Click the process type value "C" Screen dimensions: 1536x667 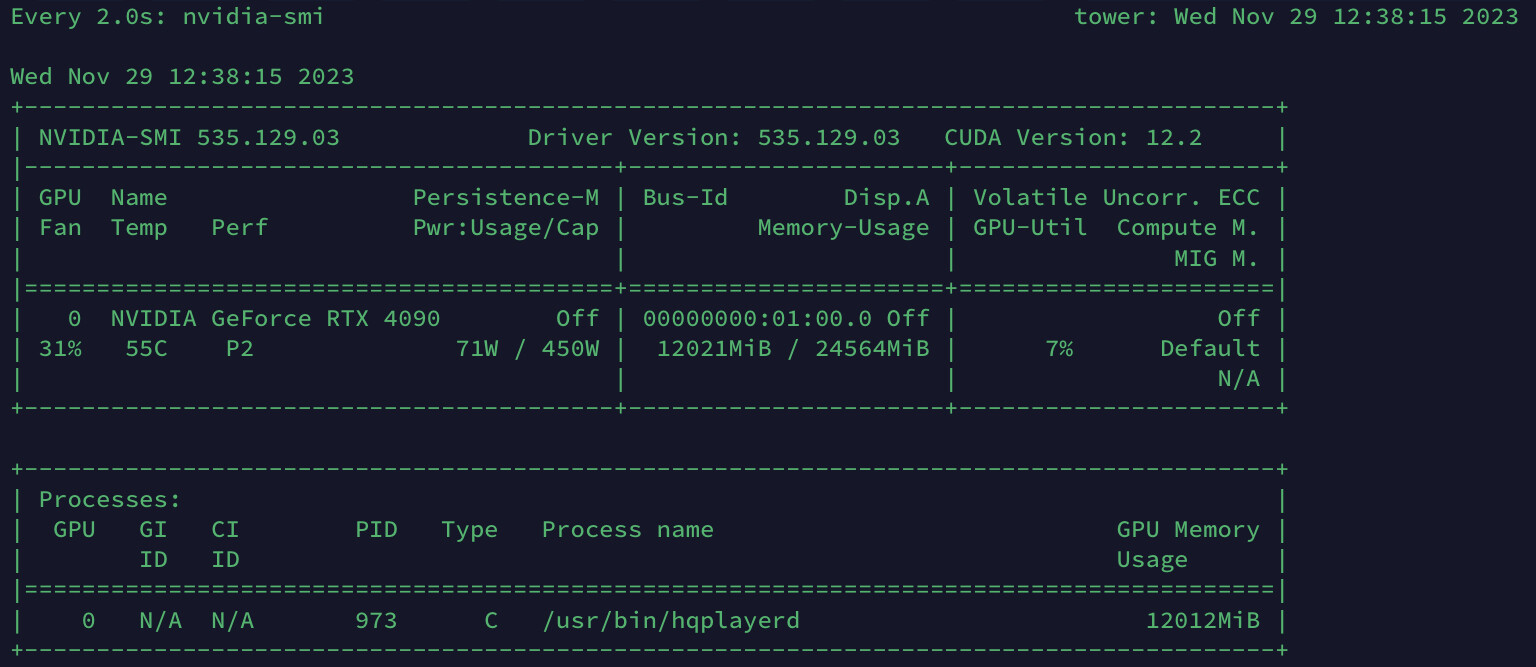pos(491,620)
